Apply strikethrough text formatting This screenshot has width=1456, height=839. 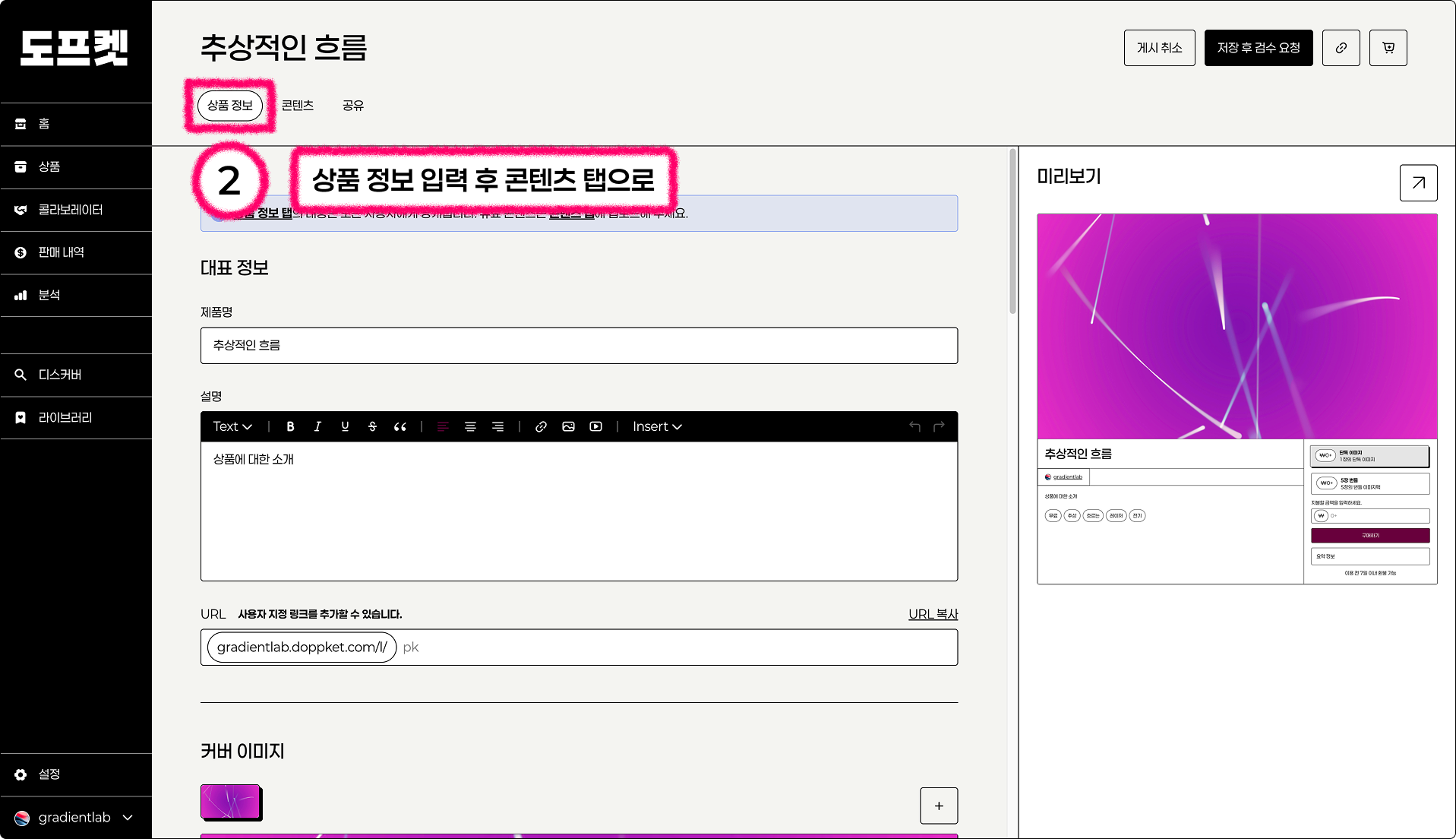[x=372, y=426]
